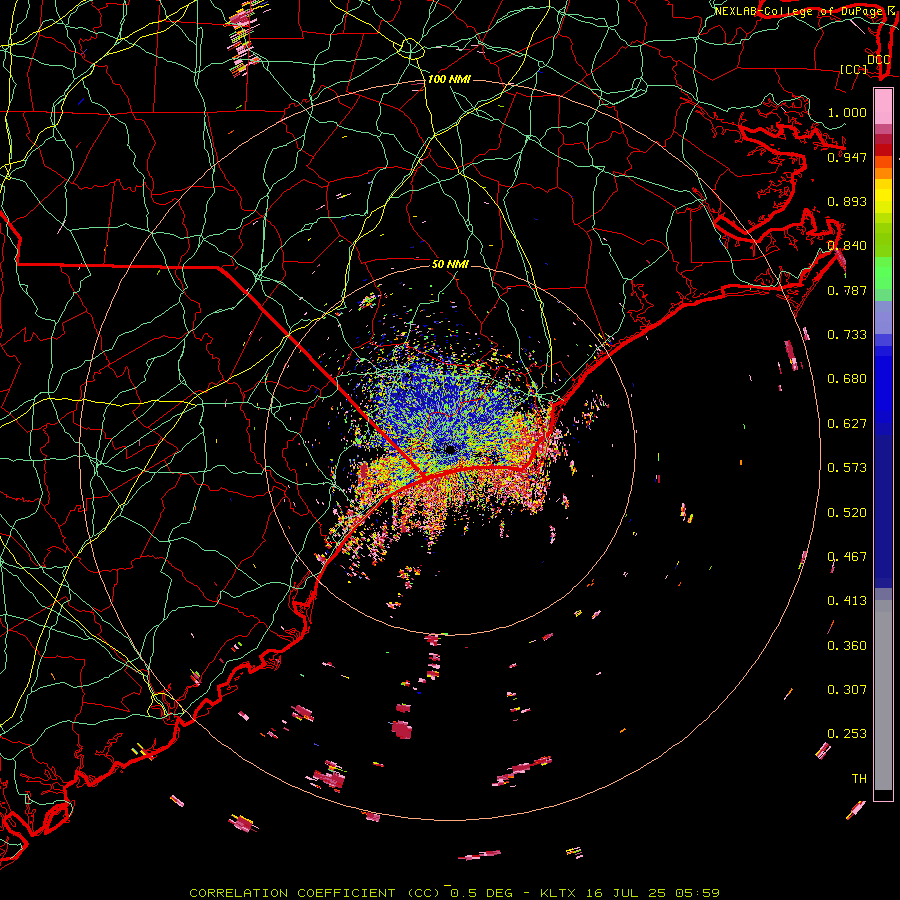Click the Correlation Coefficient caption at bottom
Viewport: 900px width, 900px height.
tap(454, 893)
